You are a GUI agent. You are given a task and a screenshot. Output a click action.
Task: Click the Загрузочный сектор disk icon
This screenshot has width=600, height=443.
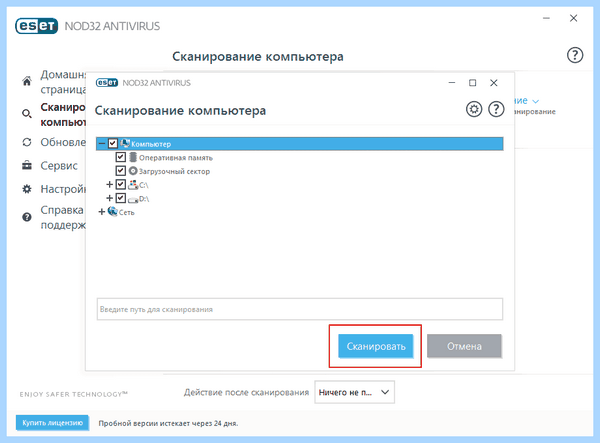[x=133, y=171]
